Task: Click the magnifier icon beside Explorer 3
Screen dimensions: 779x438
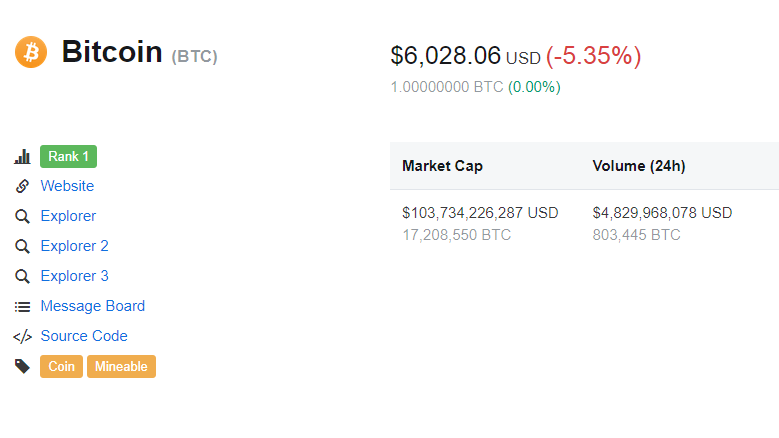Action: 22,276
